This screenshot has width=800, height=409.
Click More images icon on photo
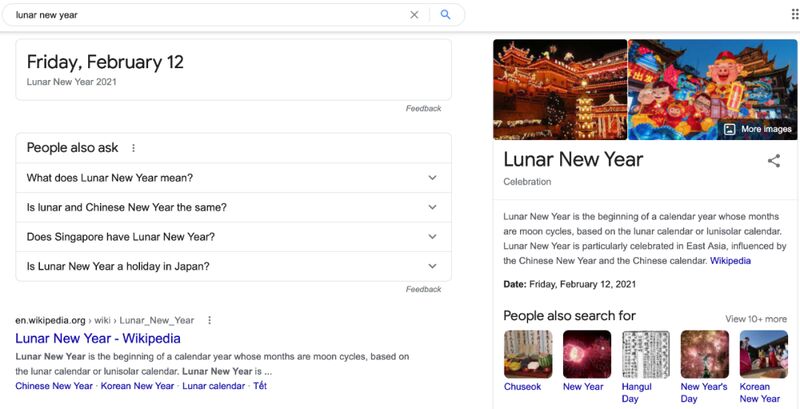tap(730, 129)
